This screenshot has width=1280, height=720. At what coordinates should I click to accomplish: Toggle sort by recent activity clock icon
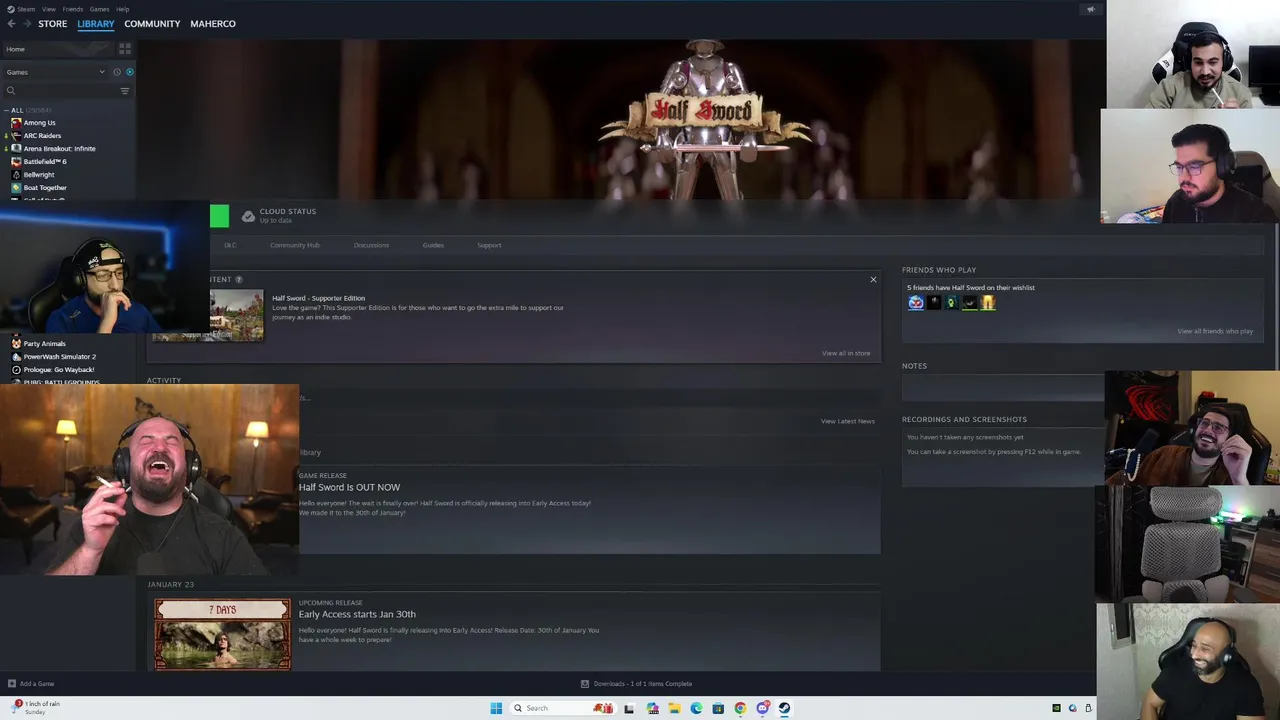[117, 72]
